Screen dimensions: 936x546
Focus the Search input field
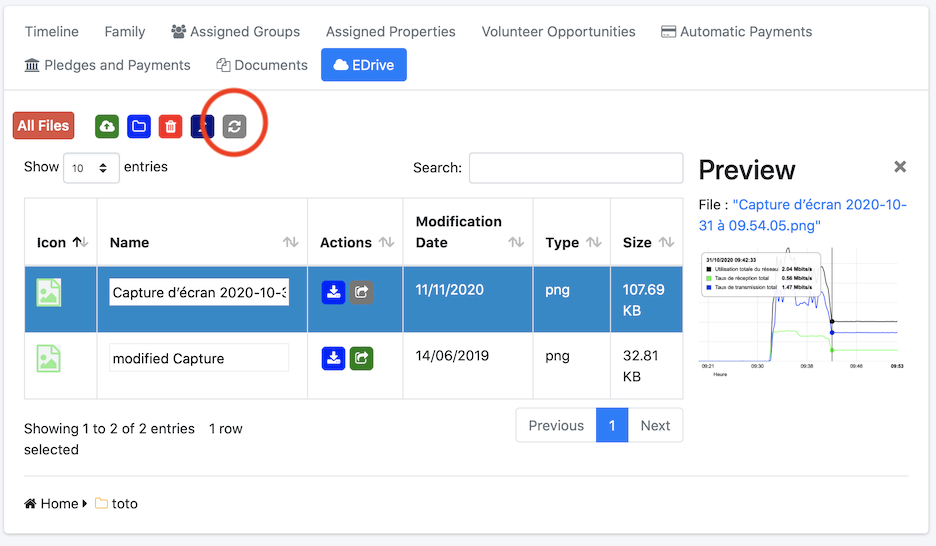pyautogui.click(x=576, y=168)
